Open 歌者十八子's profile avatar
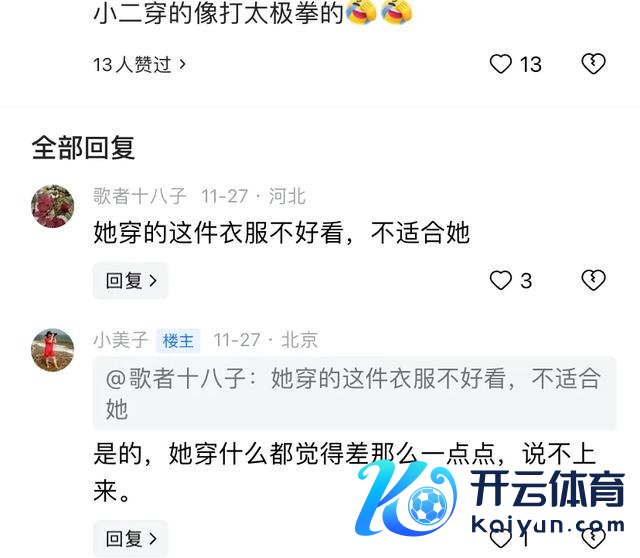640x558 pixels. pyautogui.click(x=53, y=206)
